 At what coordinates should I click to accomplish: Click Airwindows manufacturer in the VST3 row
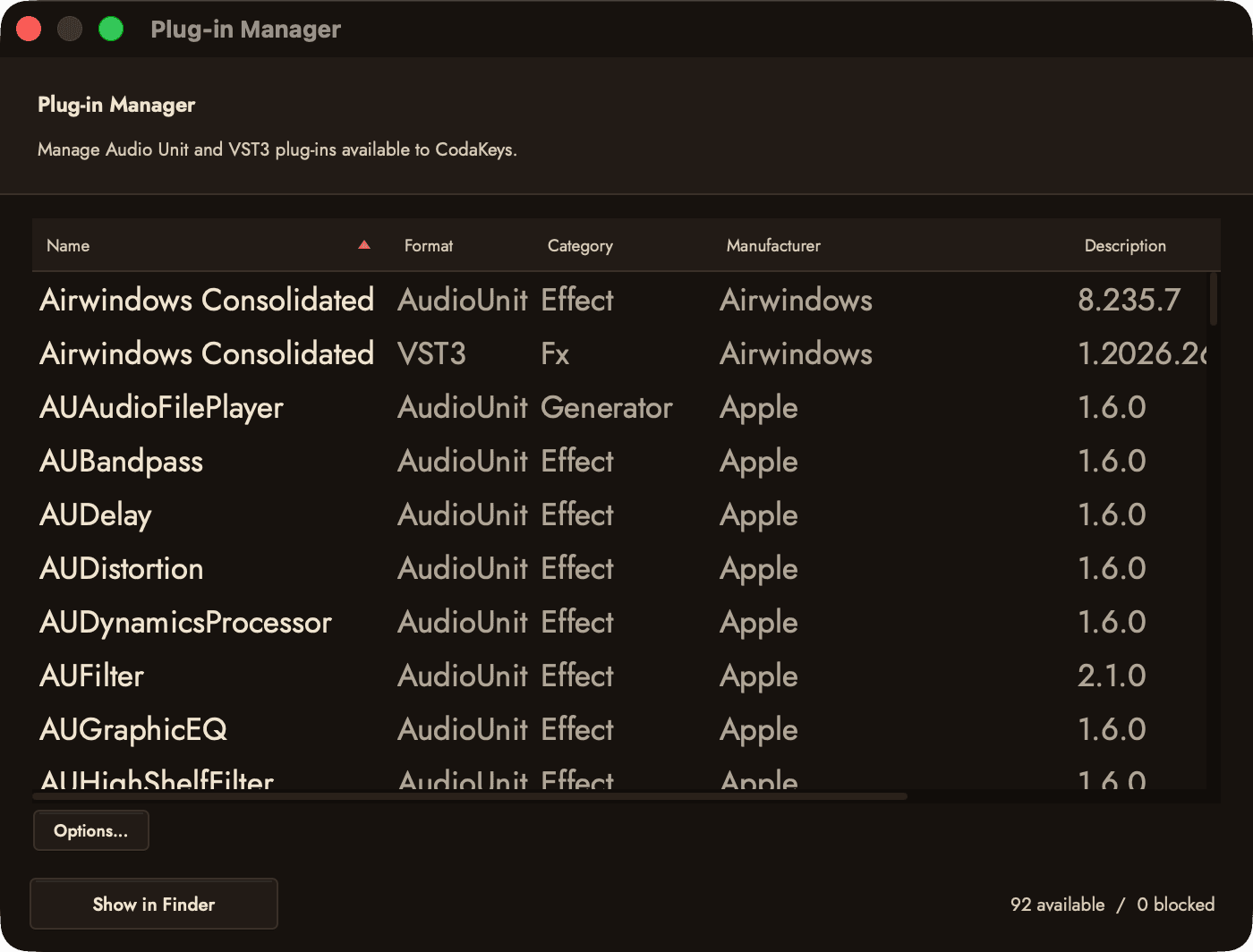[x=797, y=354]
